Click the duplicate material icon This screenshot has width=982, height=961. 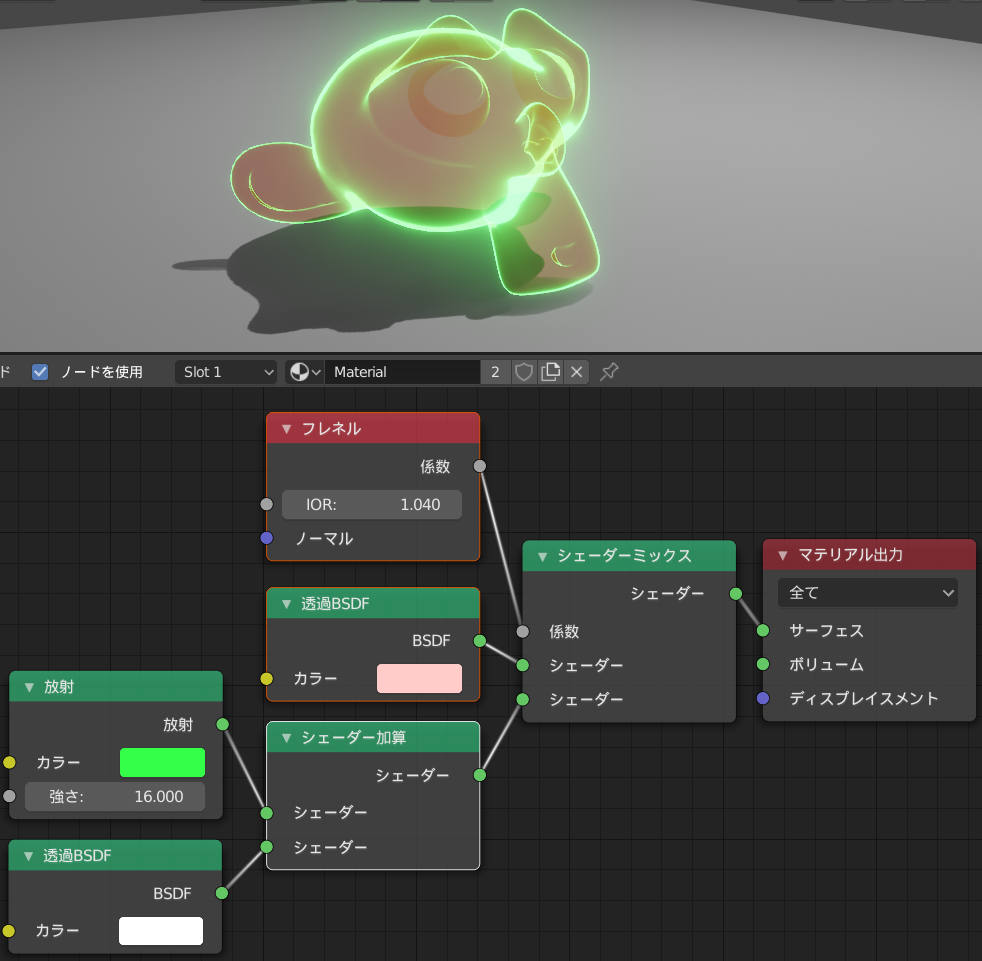550,372
